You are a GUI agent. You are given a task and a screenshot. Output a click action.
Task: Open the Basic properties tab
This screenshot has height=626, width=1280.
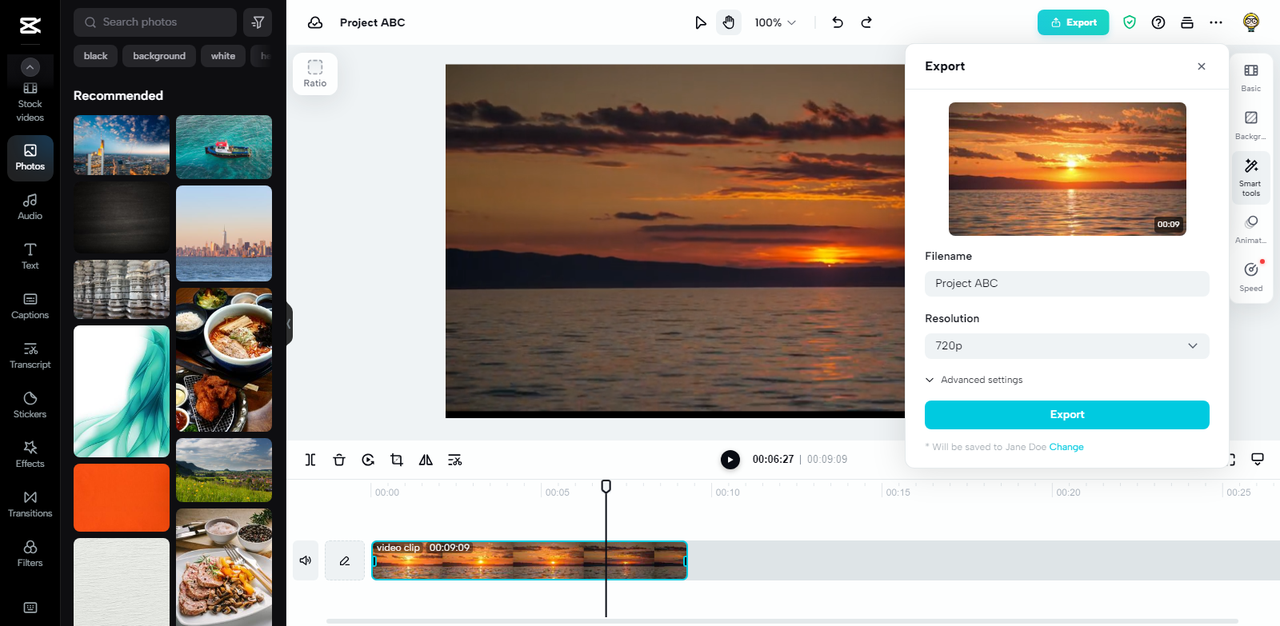point(1251,78)
